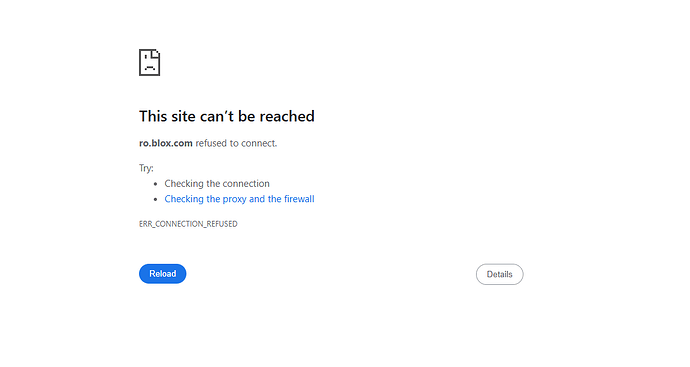Image resolution: width=690 pixels, height=367 pixels.
Task: Click the 'Try:' label
Action: pyautogui.click(x=146, y=168)
